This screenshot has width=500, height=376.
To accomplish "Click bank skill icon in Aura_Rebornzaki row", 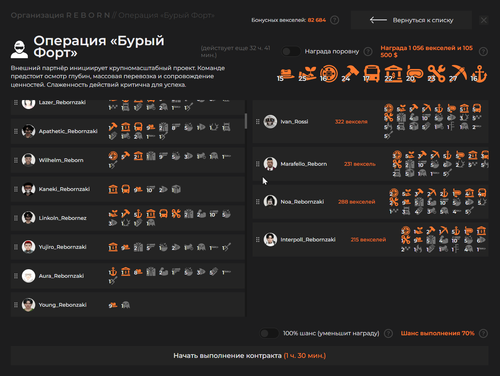I will tap(125, 272).
